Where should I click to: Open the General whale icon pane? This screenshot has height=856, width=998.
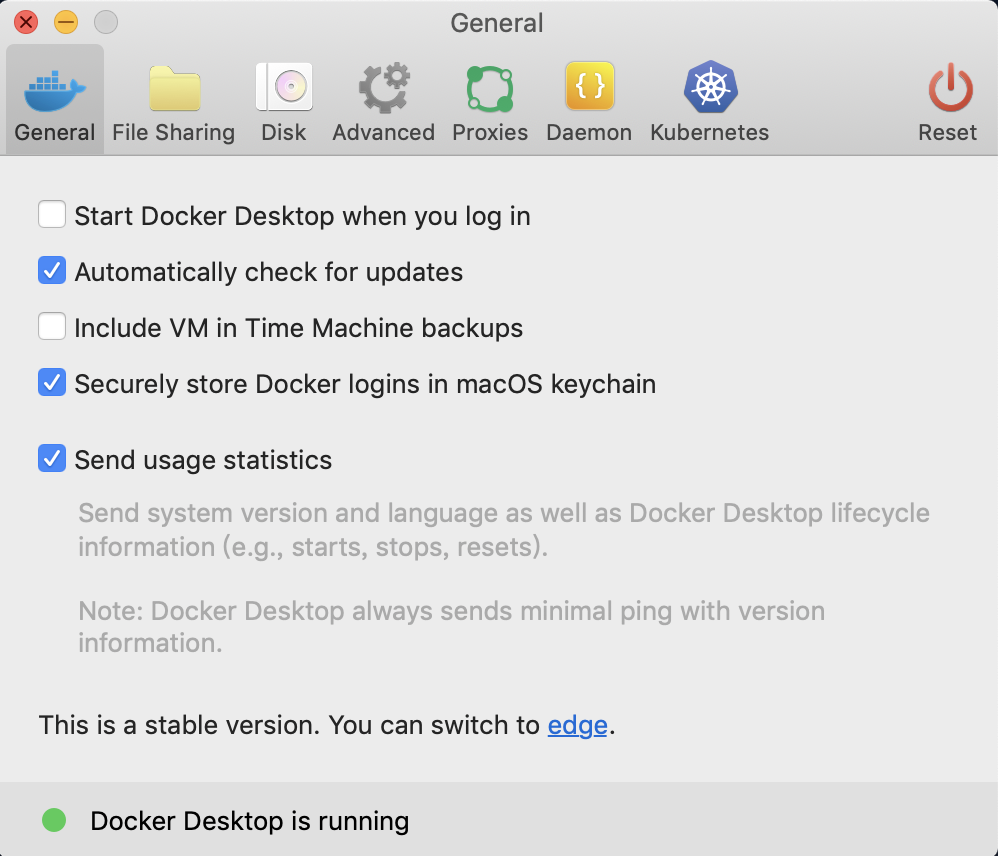pos(55,90)
